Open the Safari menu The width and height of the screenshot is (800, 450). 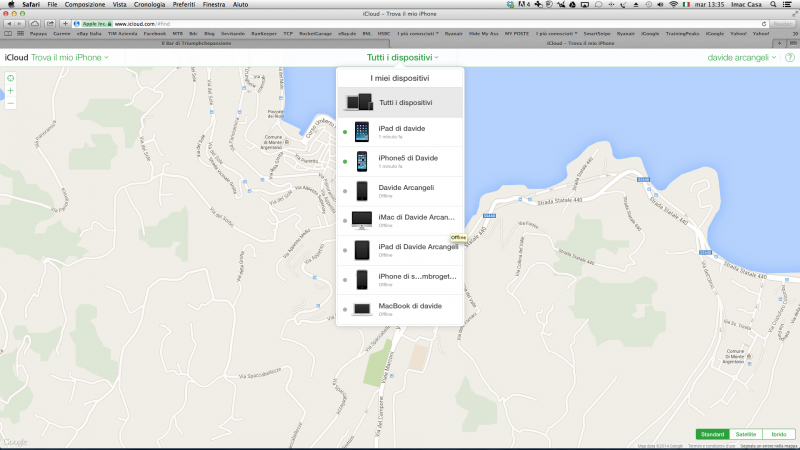point(31,5)
